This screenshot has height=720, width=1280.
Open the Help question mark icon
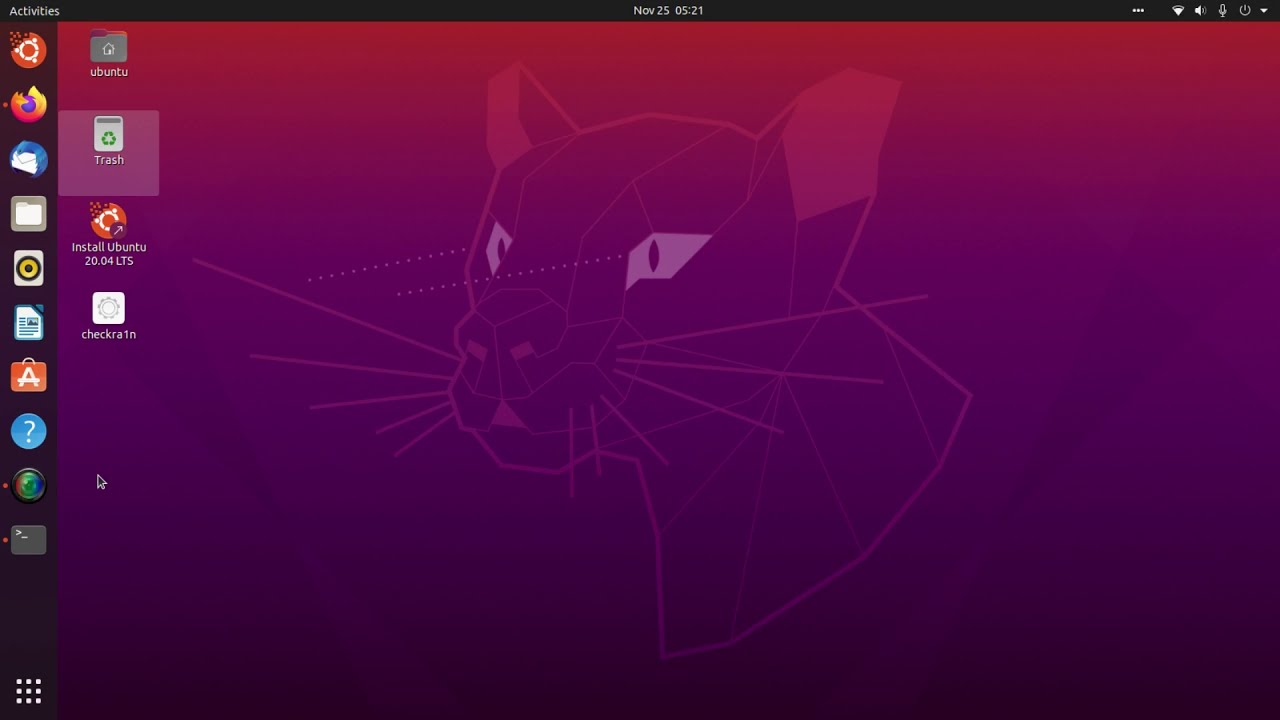pyautogui.click(x=28, y=431)
